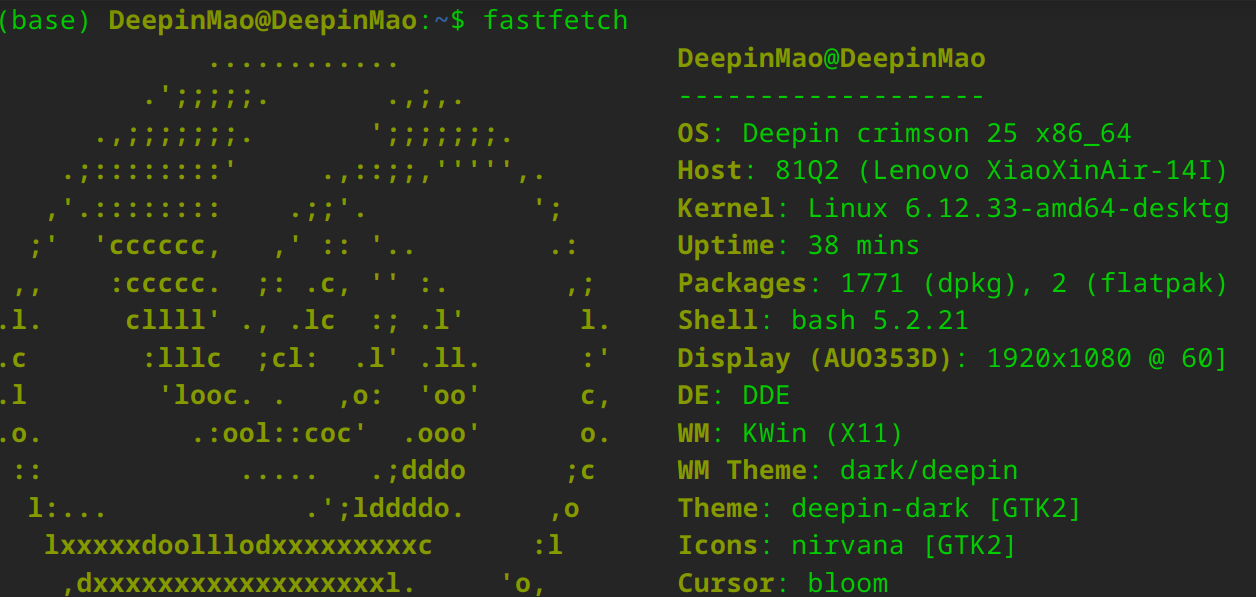Image resolution: width=1256 pixels, height=597 pixels.
Task: Select the "Deepin crimson 25 x86_64" value
Action: (937, 133)
